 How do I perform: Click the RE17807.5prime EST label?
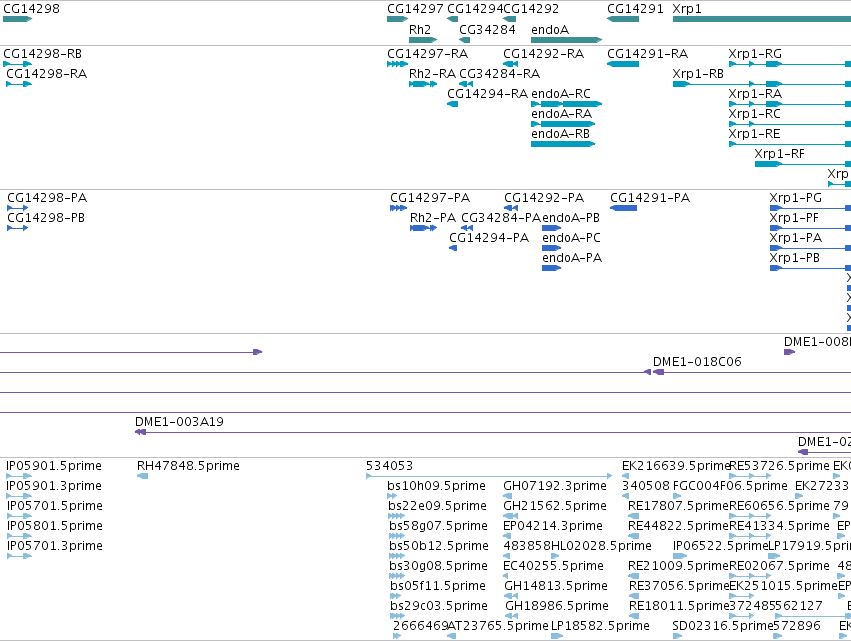678,506
